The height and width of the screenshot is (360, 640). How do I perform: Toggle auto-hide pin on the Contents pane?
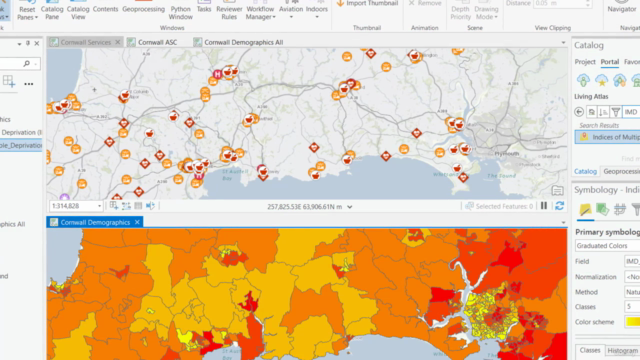coord(28,43)
